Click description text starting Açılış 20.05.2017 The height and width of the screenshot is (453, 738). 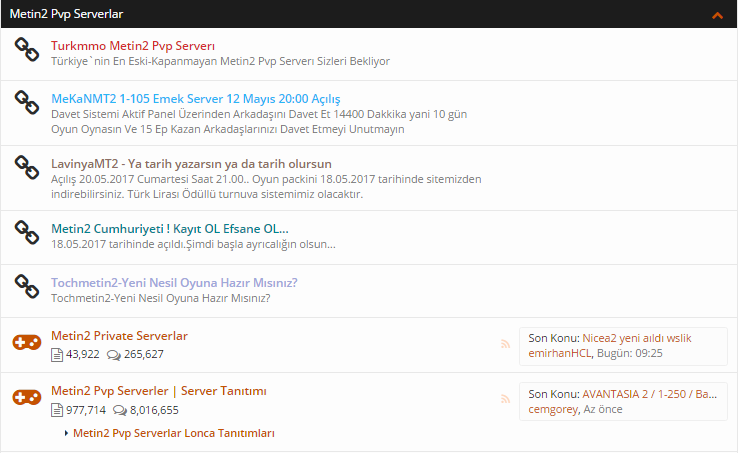(266, 186)
